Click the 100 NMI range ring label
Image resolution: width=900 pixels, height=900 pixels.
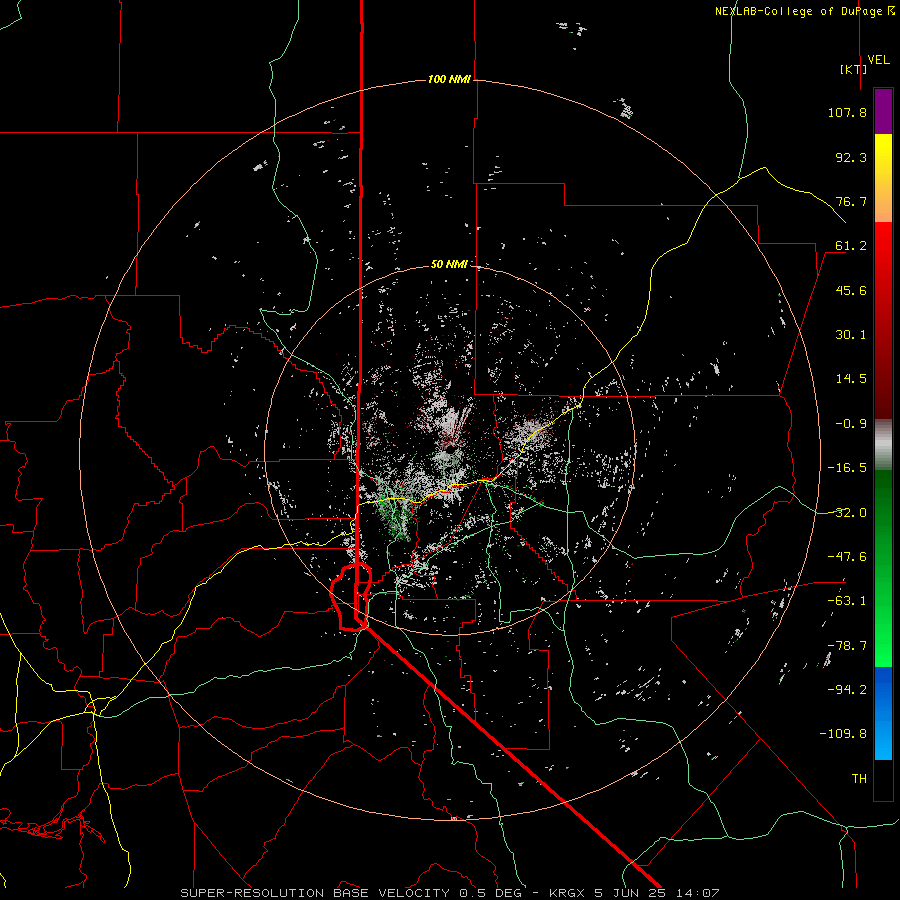coord(449,79)
